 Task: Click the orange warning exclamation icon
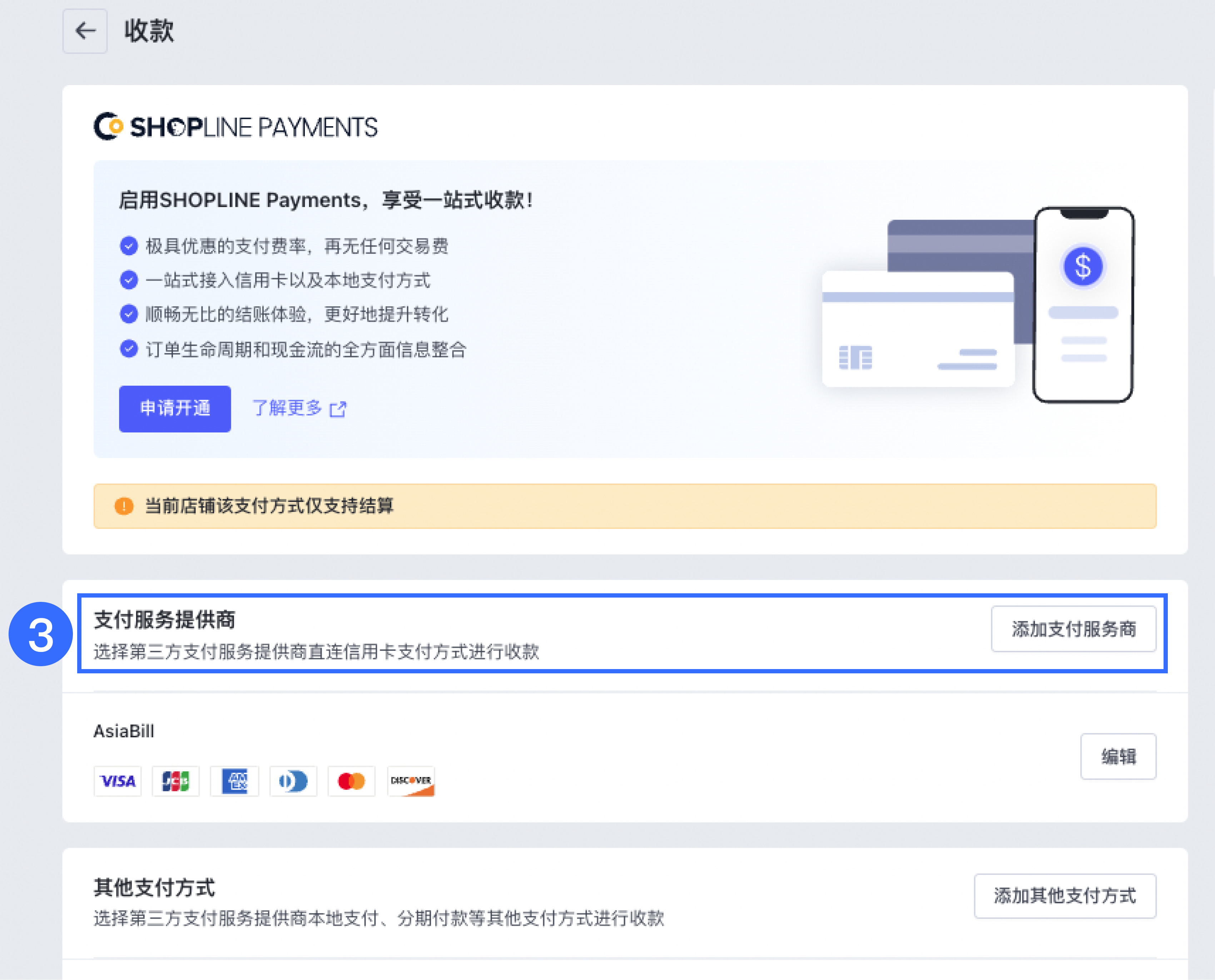click(x=124, y=506)
